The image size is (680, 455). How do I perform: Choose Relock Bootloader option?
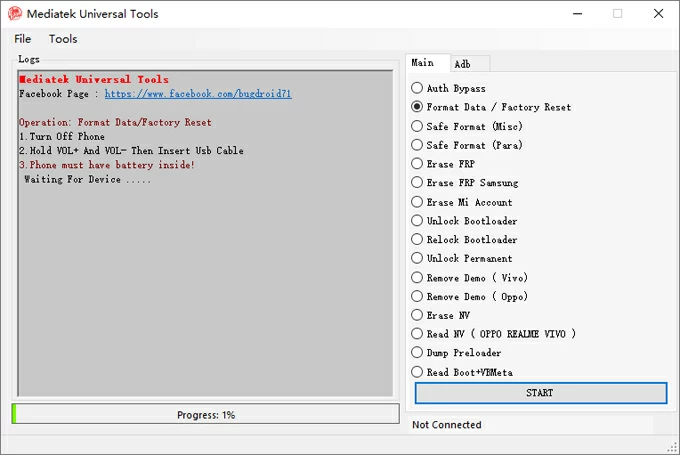[x=418, y=240]
